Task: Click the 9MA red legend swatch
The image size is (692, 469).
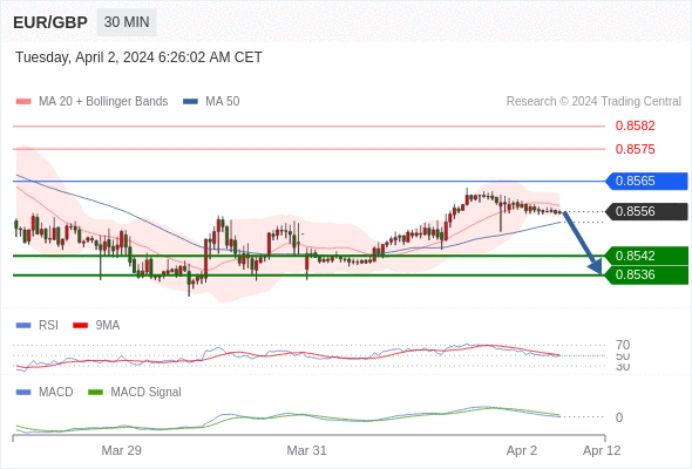Action: pyautogui.click(x=80, y=326)
